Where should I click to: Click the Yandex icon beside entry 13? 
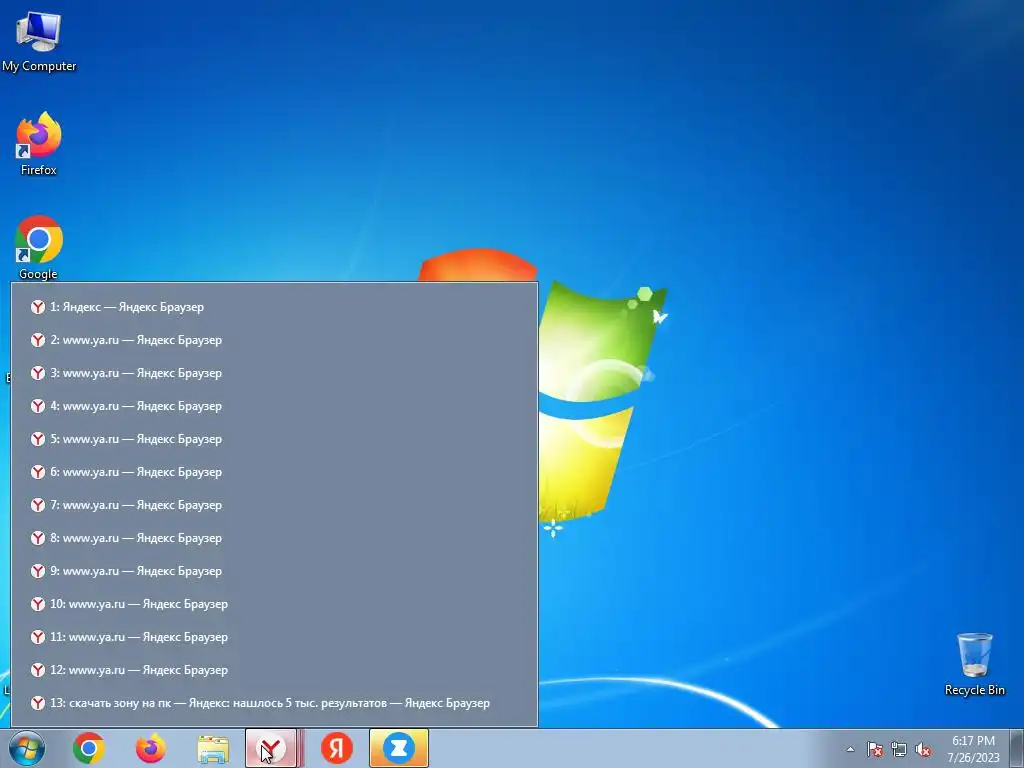coord(38,703)
